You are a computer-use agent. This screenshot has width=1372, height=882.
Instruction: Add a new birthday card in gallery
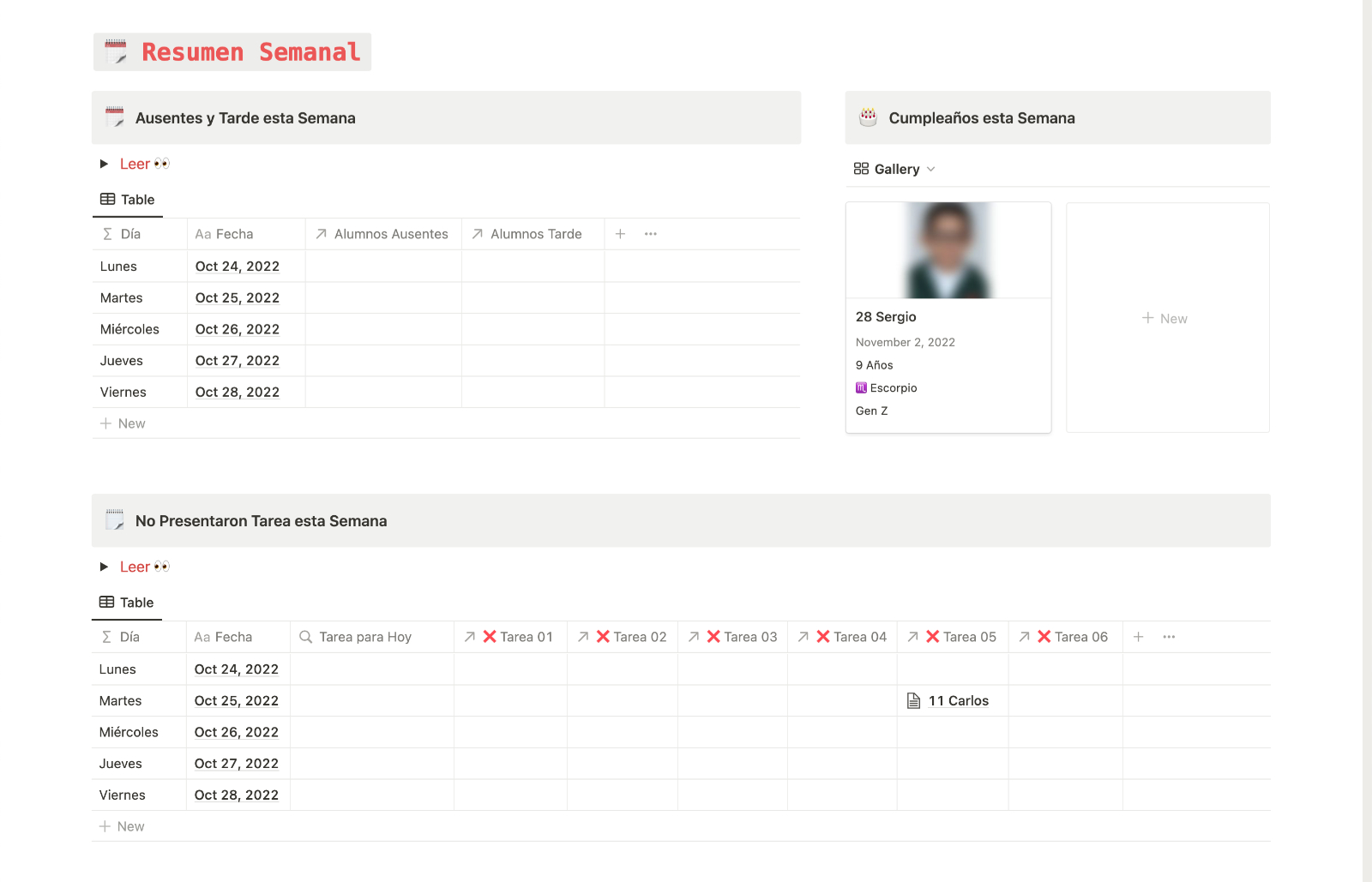pos(1168,318)
